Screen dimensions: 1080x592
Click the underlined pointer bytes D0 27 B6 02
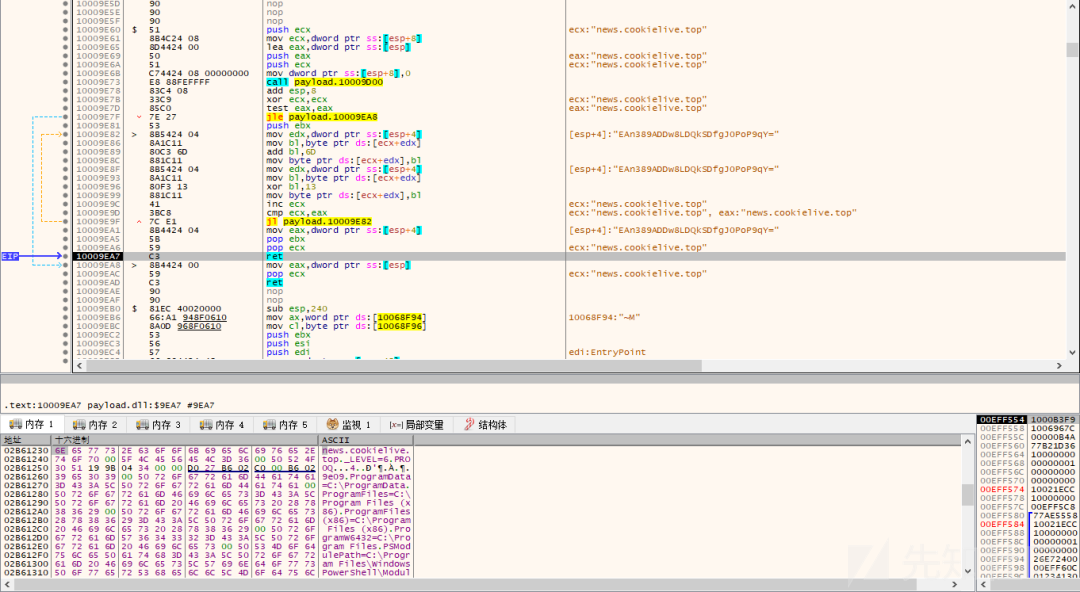pos(218,468)
